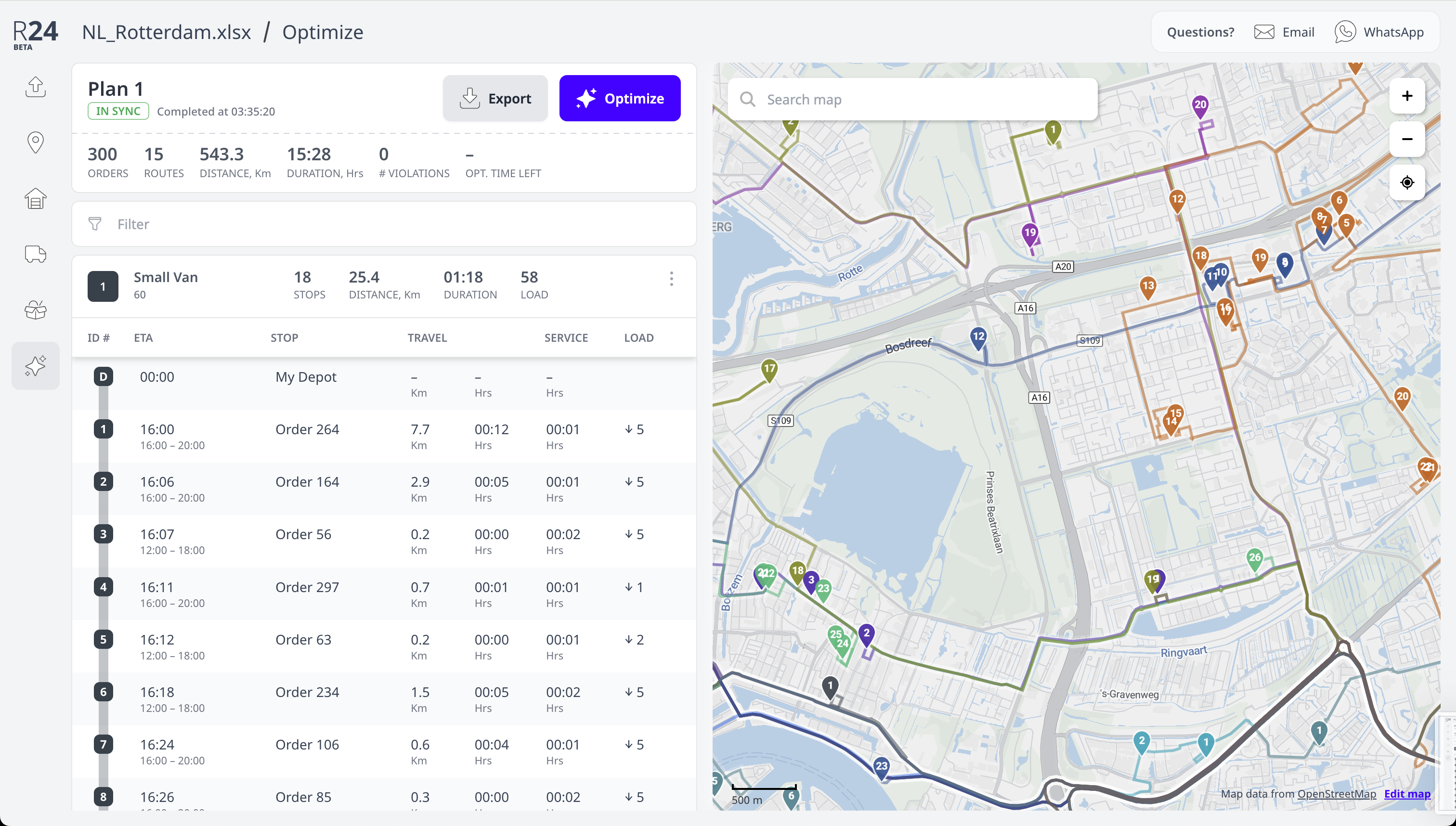Click stop number 1 badge for Order 264
The height and width of the screenshot is (826, 1456).
(103, 429)
